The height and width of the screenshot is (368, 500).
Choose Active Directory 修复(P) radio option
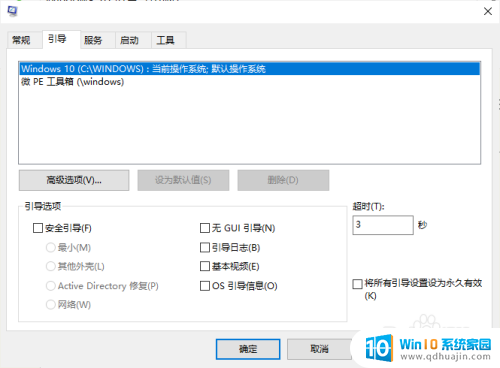(51, 286)
